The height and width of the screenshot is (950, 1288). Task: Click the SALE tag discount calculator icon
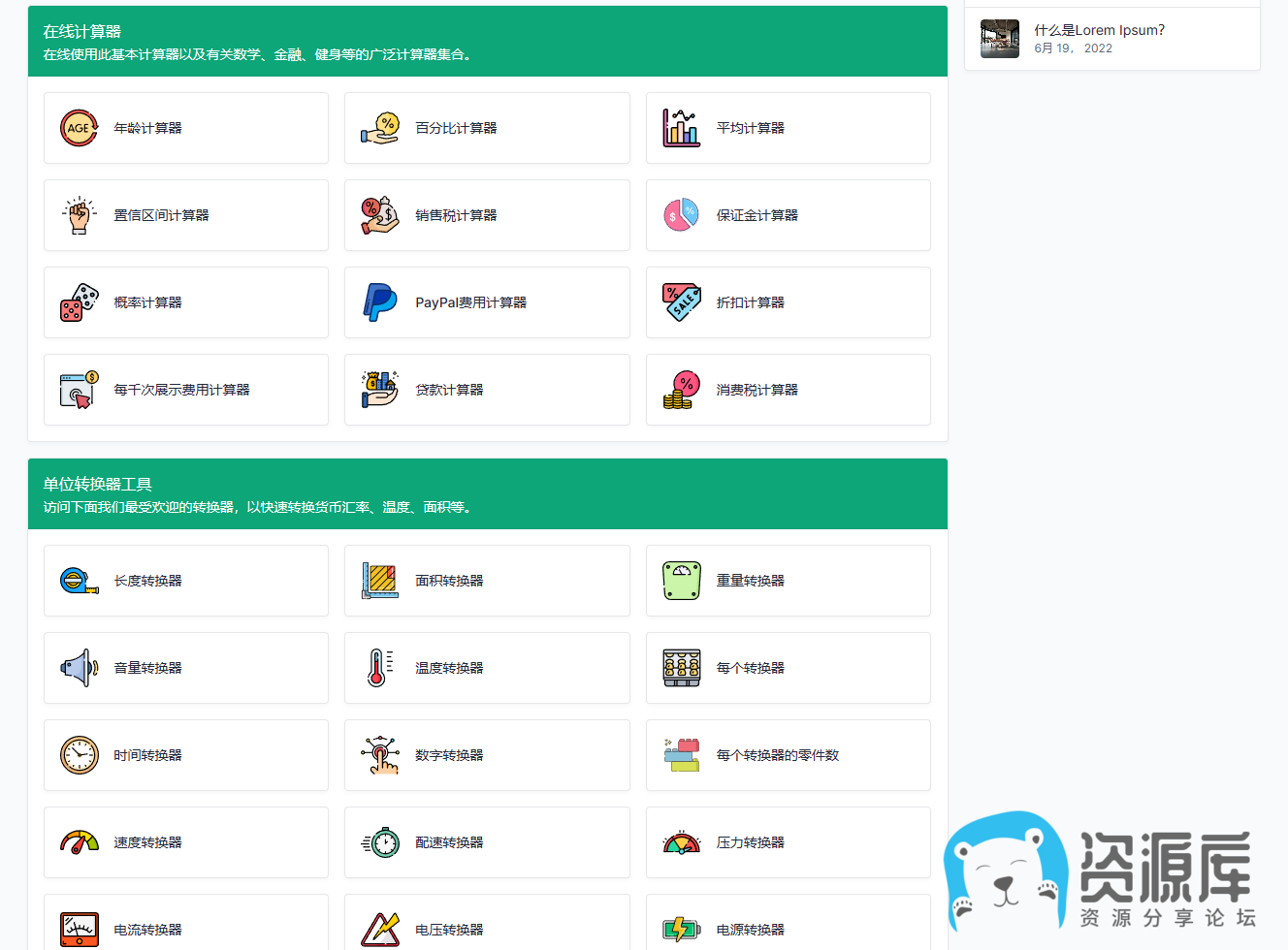click(681, 302)
